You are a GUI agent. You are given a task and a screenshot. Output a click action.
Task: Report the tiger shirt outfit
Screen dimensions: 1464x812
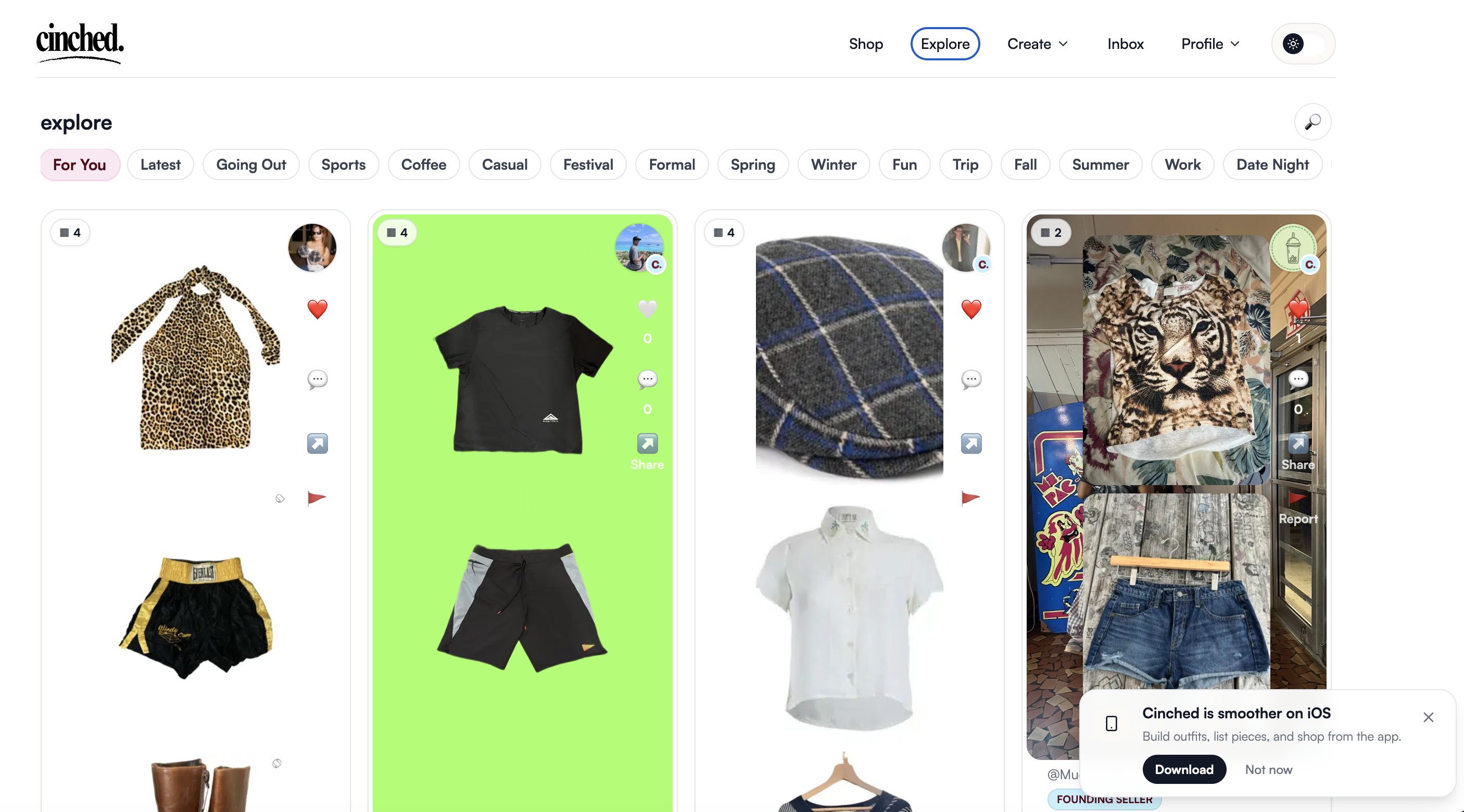tap(1298, 508)
